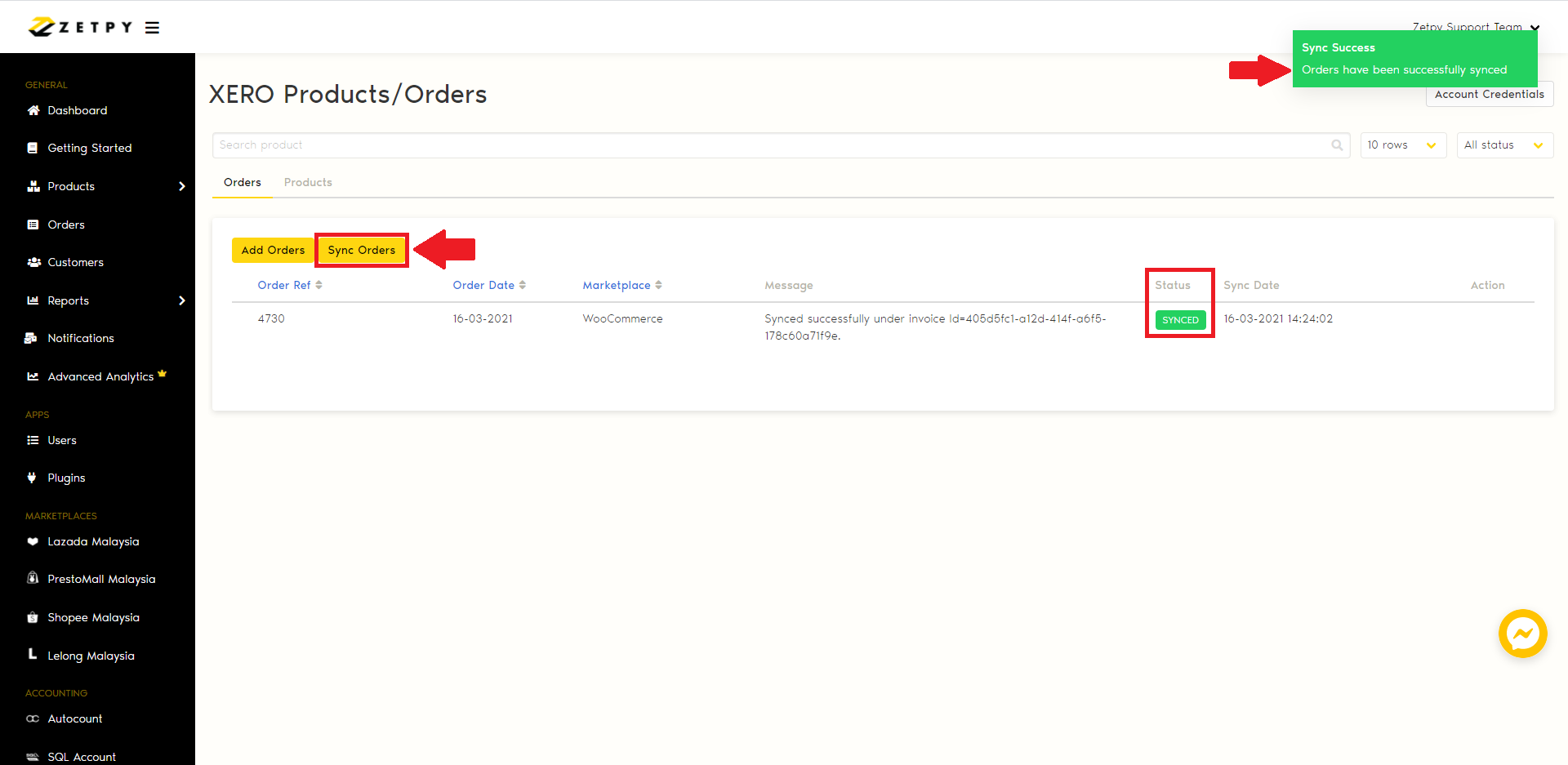
Task: Click the Reports chart icon
Action: (x=33, y=300)
